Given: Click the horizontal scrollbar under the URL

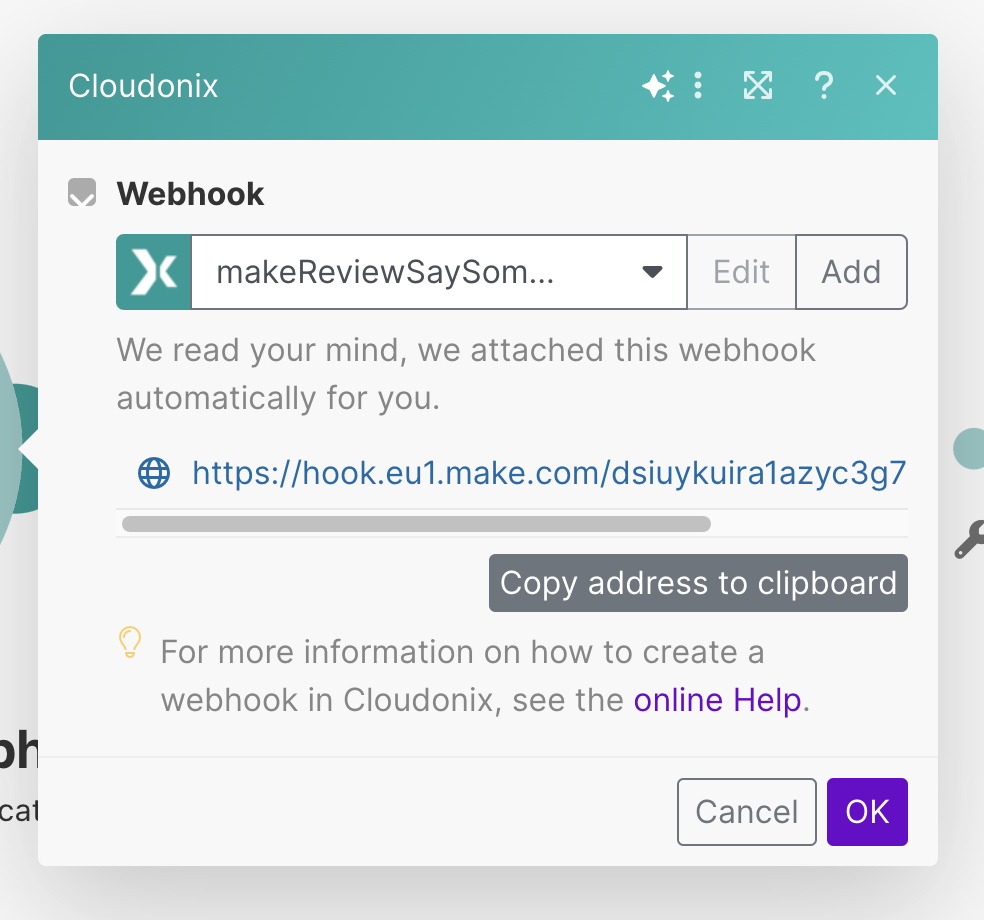Looking at the screenshot, I should click(416, 523).
